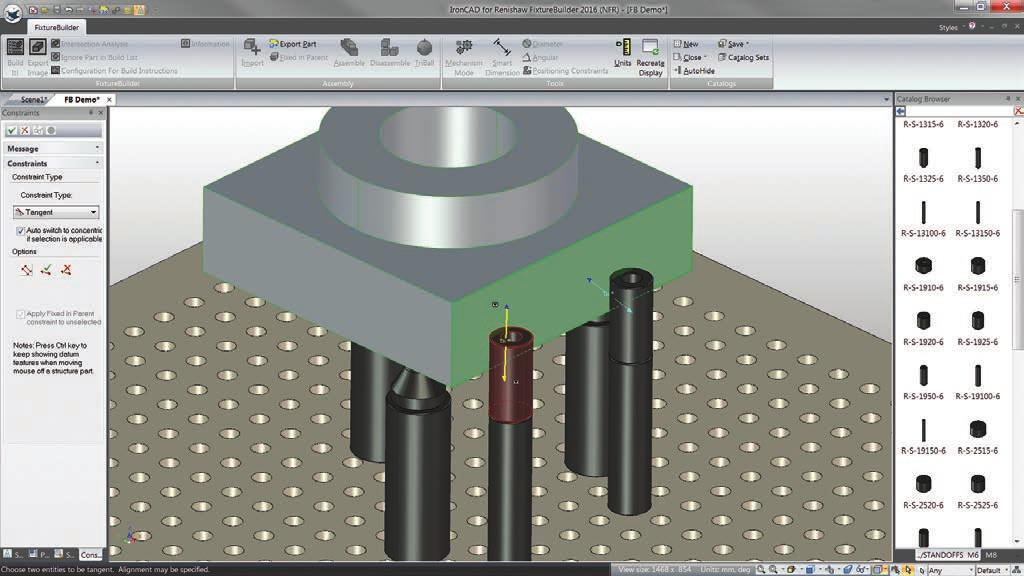Open the catalog Save dropdown
This screenshot has width=1024, height=576.
(x=733, y=44)
